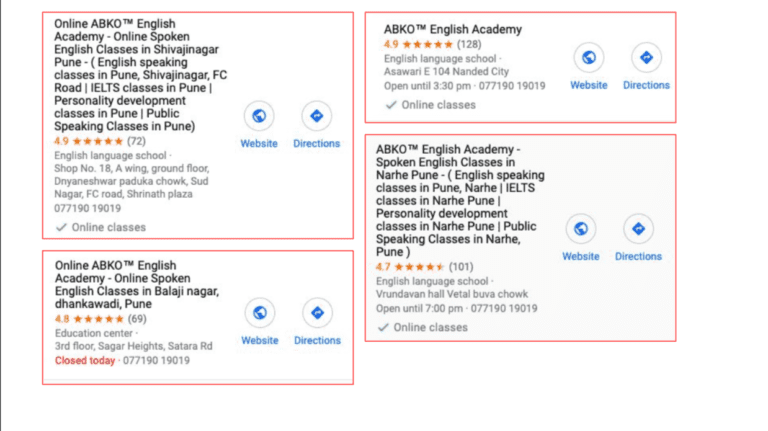The width and height of the screenshot is (768, 431).
Task: Click Directions icon for Shivajinagar listing
Action: click(316, 116)
